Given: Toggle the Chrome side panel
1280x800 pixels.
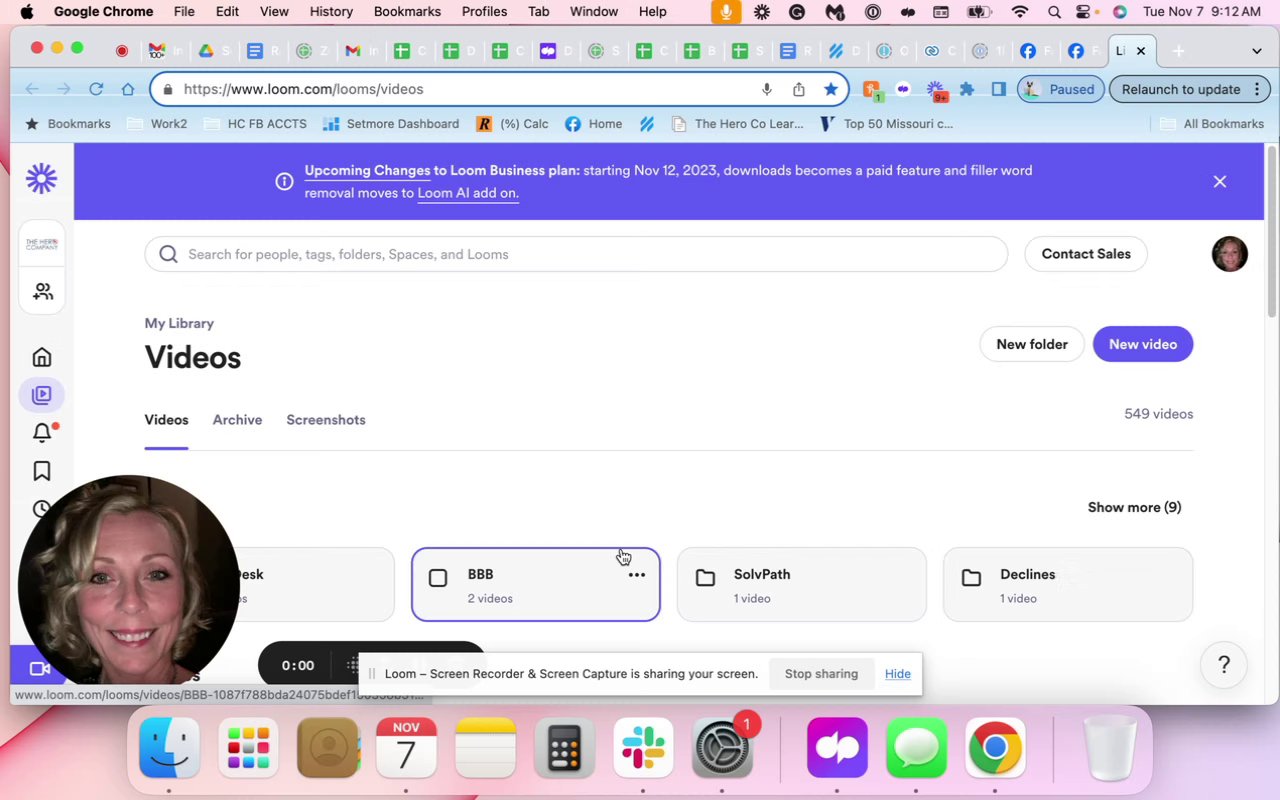Looking at the screenshot, I should (998, 89).
